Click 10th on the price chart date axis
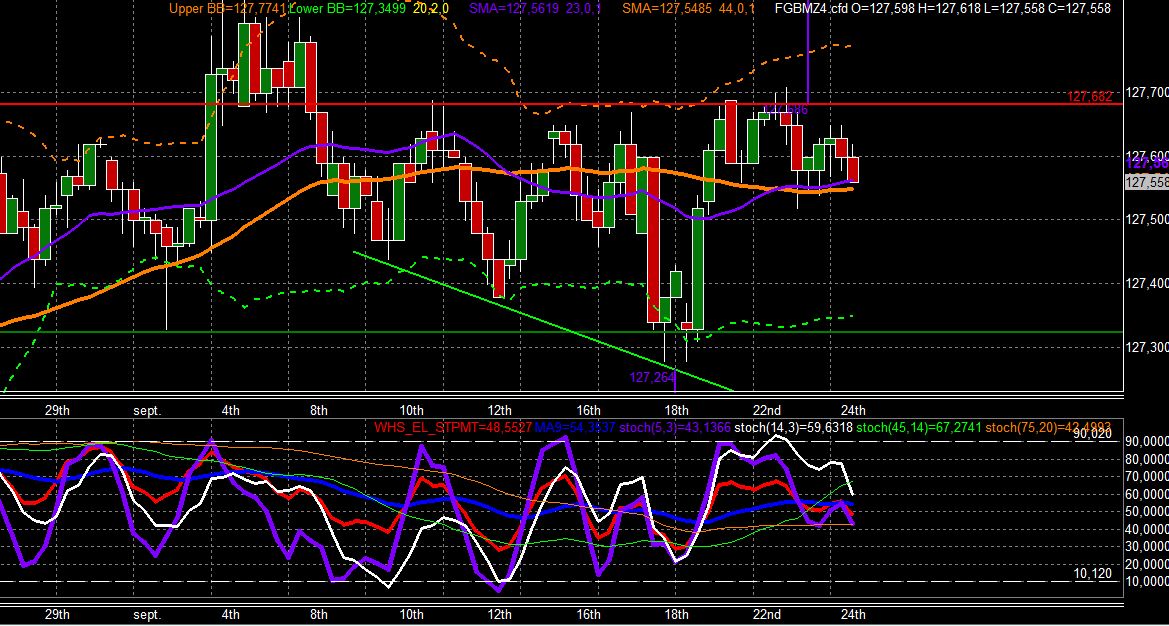The image size is (1169, 626). 411,411
